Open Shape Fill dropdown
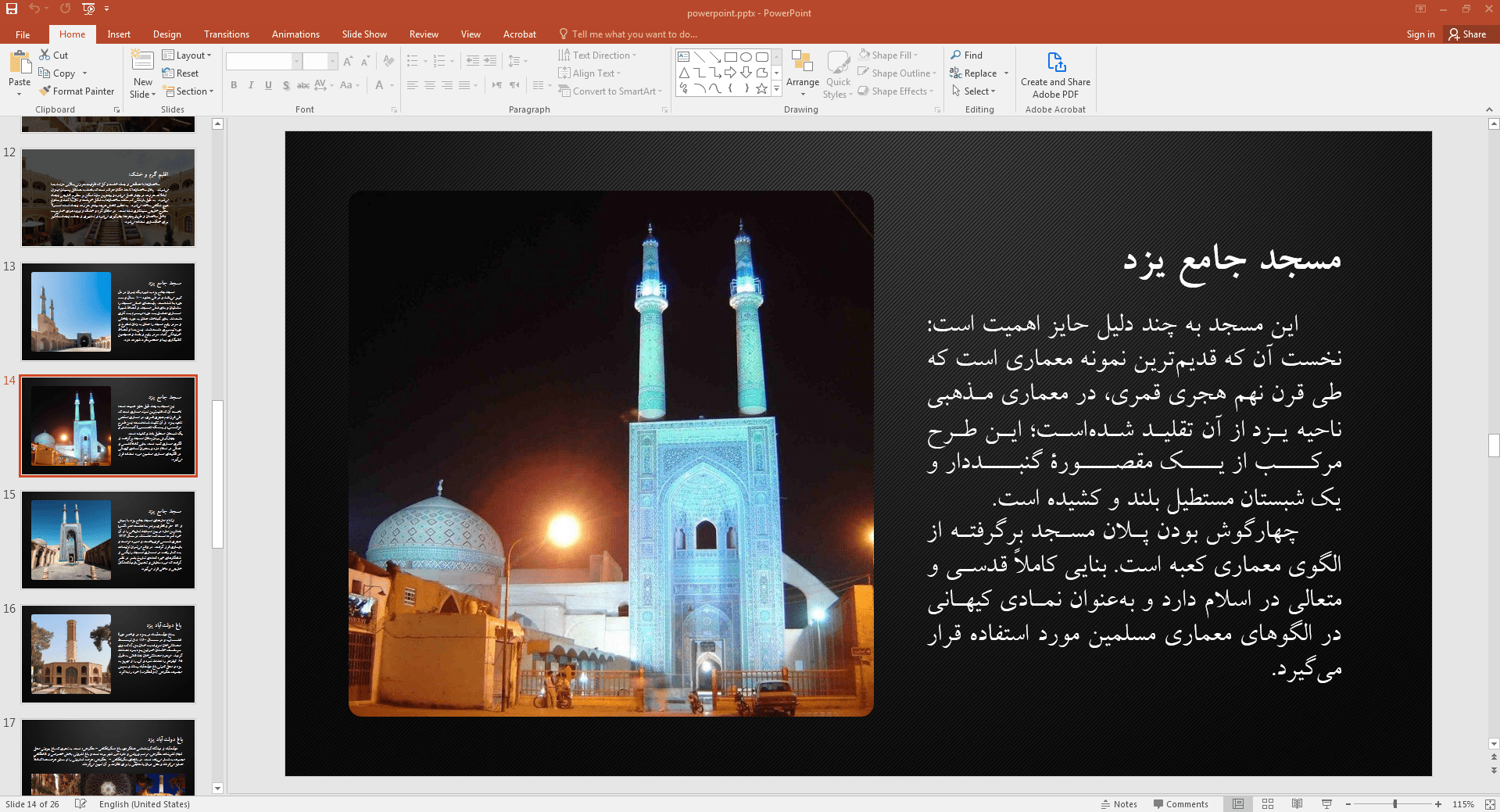This screenshot has width=1500, height=812. pyautogui.click(x=888, y=55)
